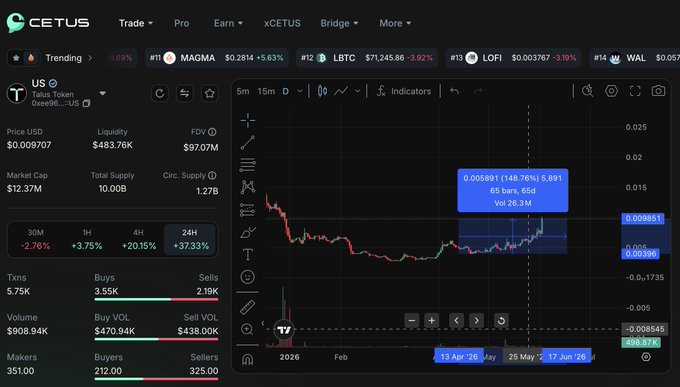Viewport: 680px width, 387px height.
Task: Go to the Pro page
Action: point(181,23)
